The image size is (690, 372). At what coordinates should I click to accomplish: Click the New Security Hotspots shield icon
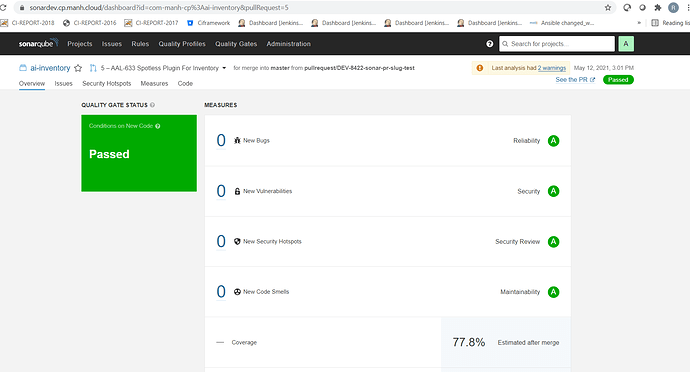tap(237, 241)
